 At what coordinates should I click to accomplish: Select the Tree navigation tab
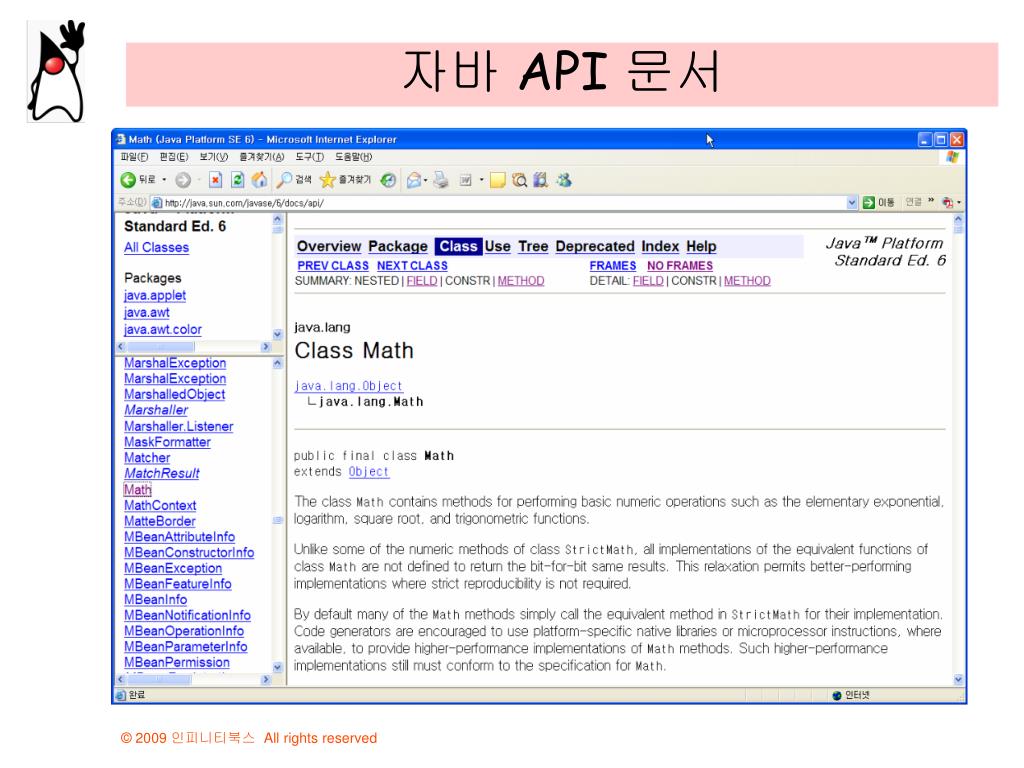pyautogui.click(x=533, y=246)
